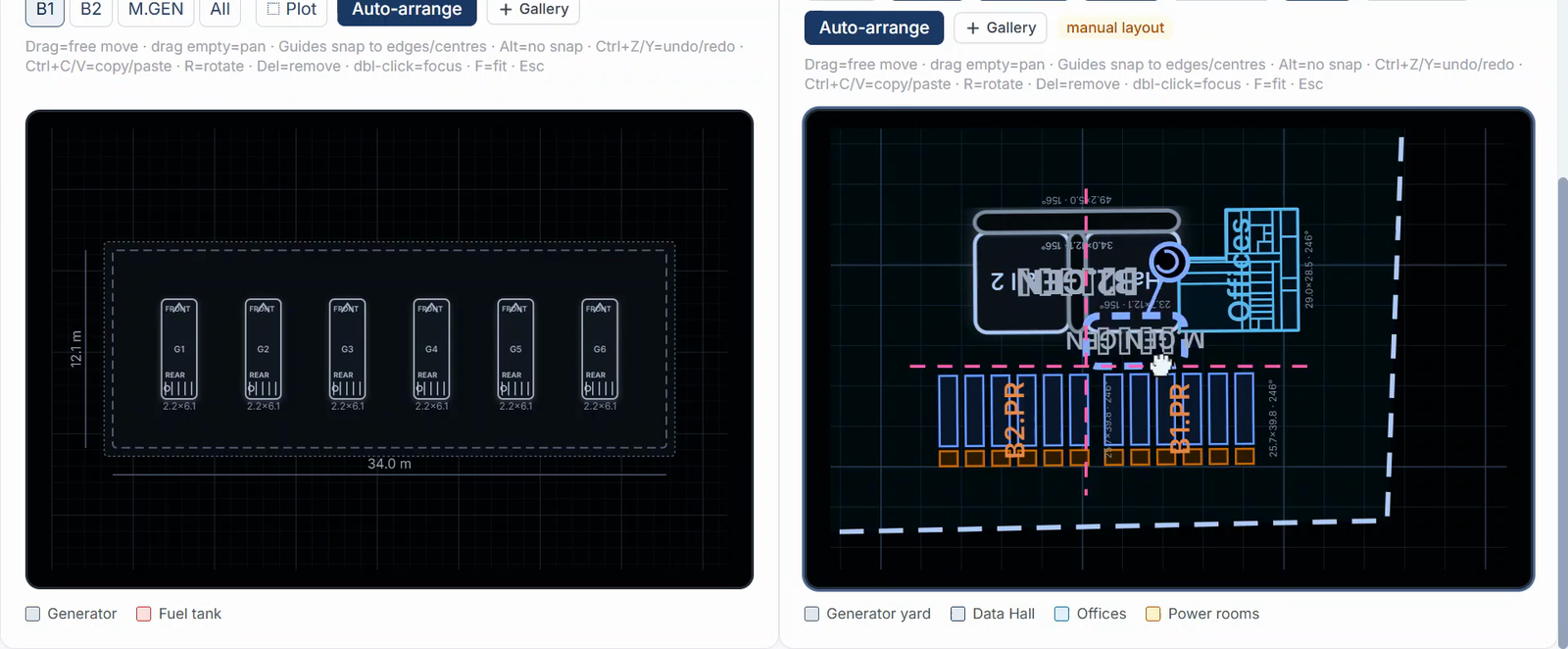Image resolution: width=1568 pixels, height=649 pixels.
Task: Select the All tab
Action: coord(220,10)
